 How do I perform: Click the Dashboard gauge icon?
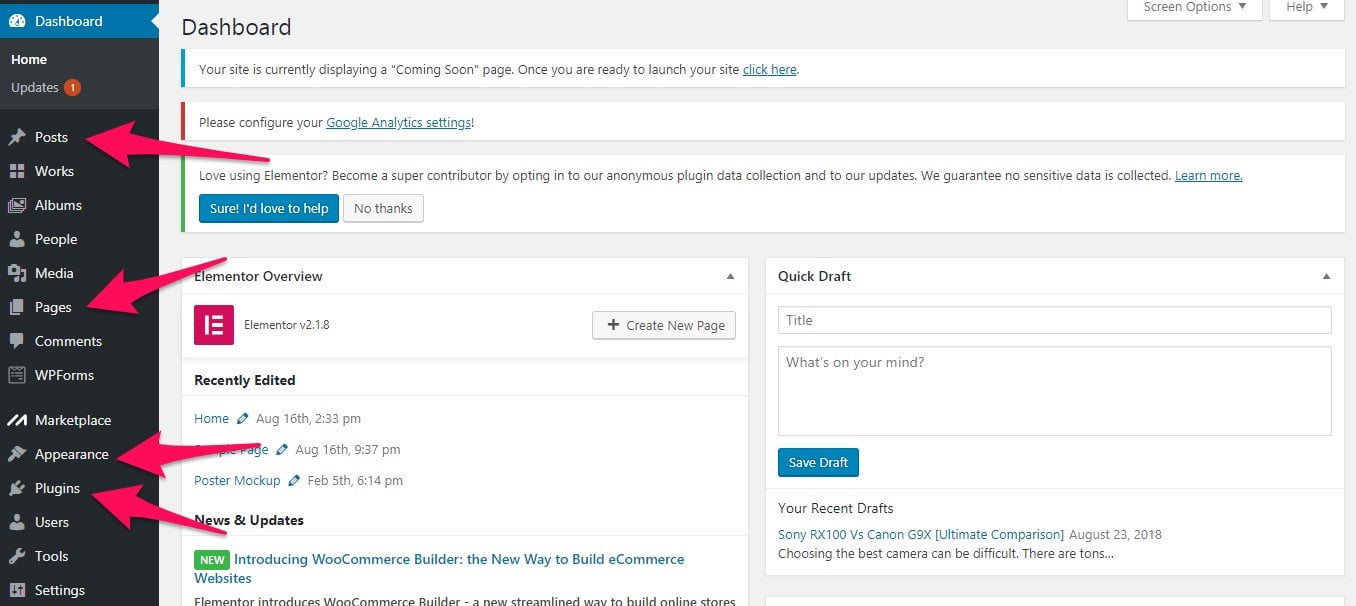[17, 21]
